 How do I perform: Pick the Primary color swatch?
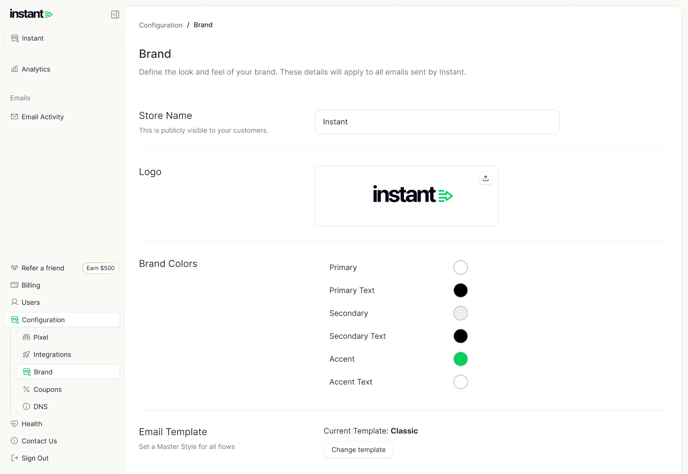460,267
